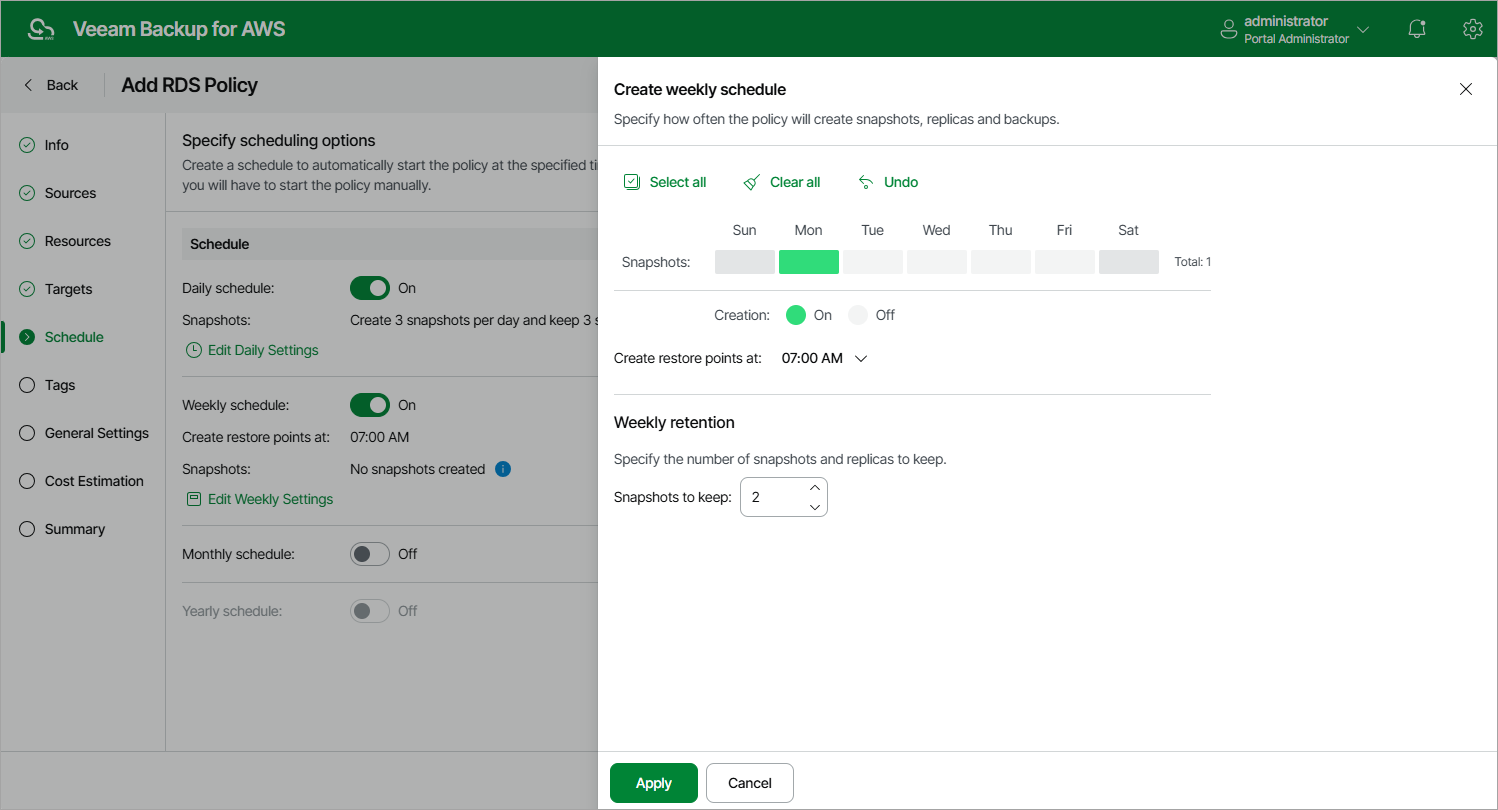
Task: Open the settings gear icon
Action: point(1472,29)
